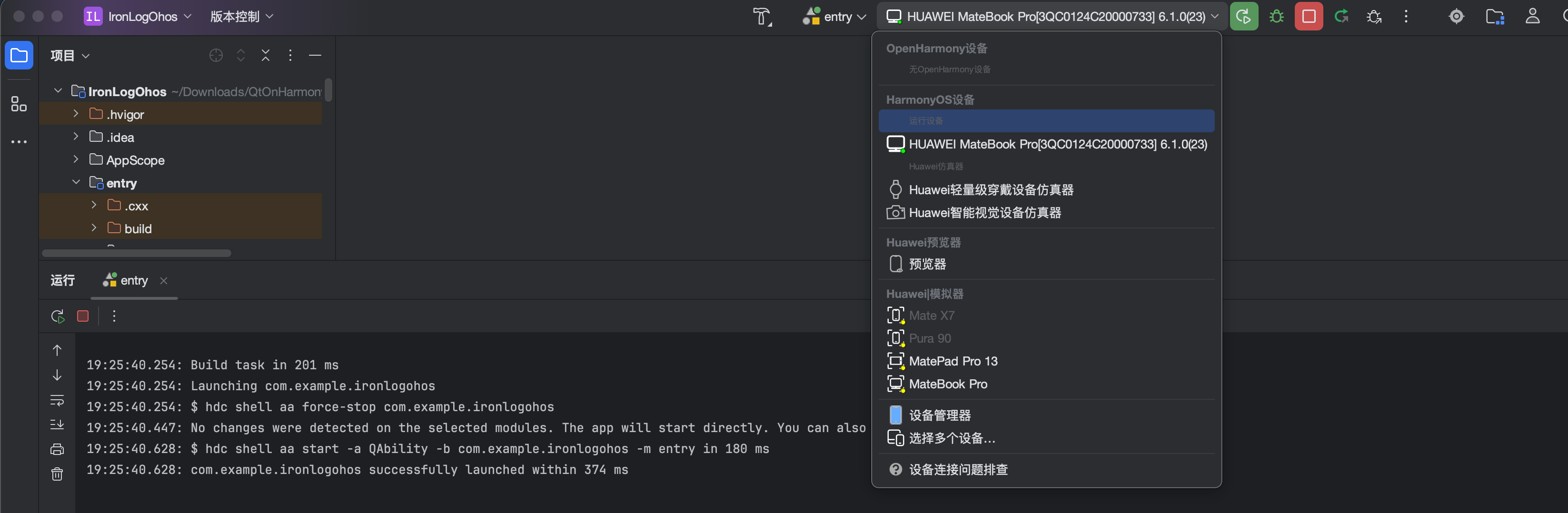Close the HUAWEI MateBook Pro device selector dropdown
Image resolution: width=1568 pixels, height=513 pixels.
1052,17
